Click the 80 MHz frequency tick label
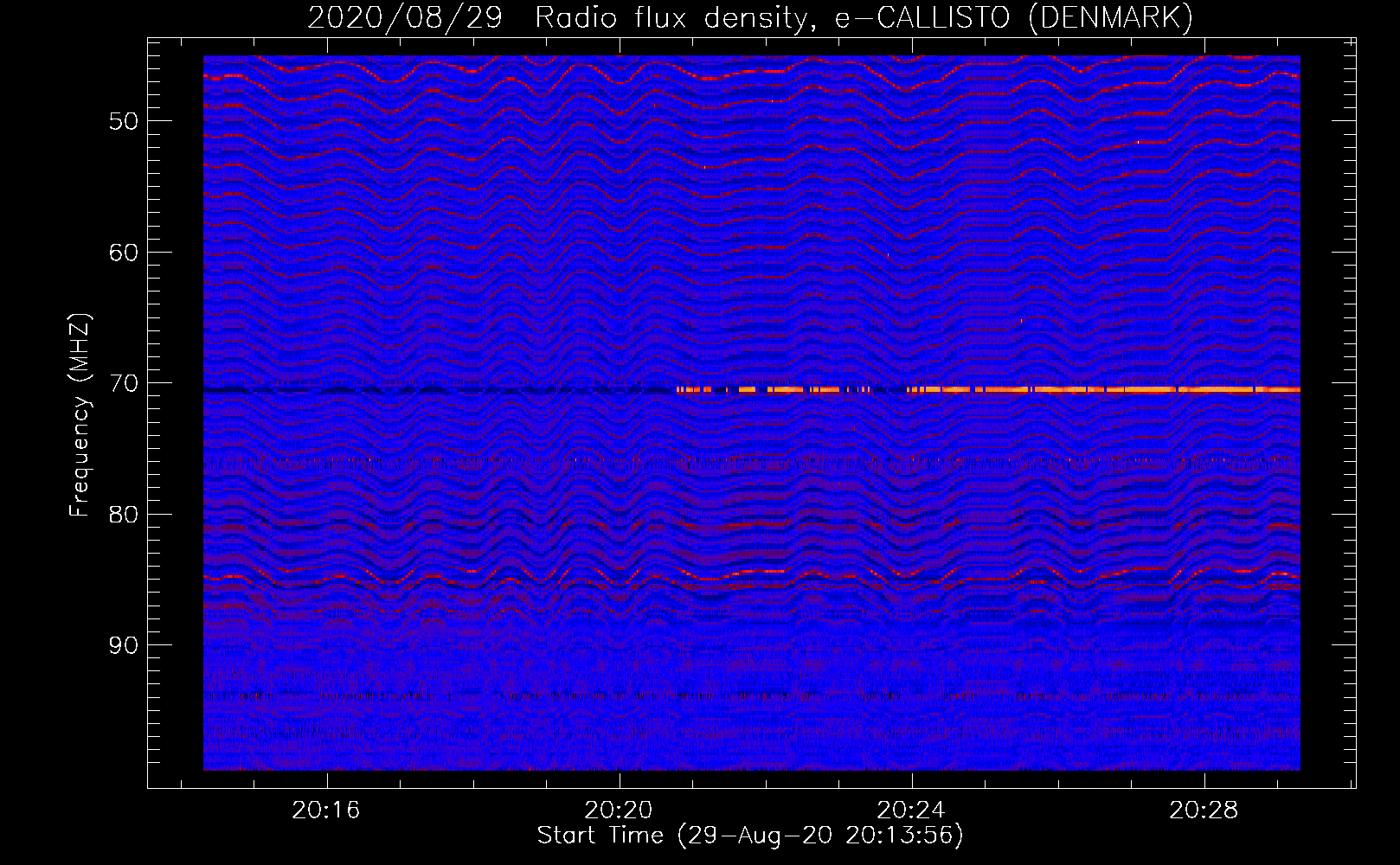 pyautogui.click(x=124, y=515)
